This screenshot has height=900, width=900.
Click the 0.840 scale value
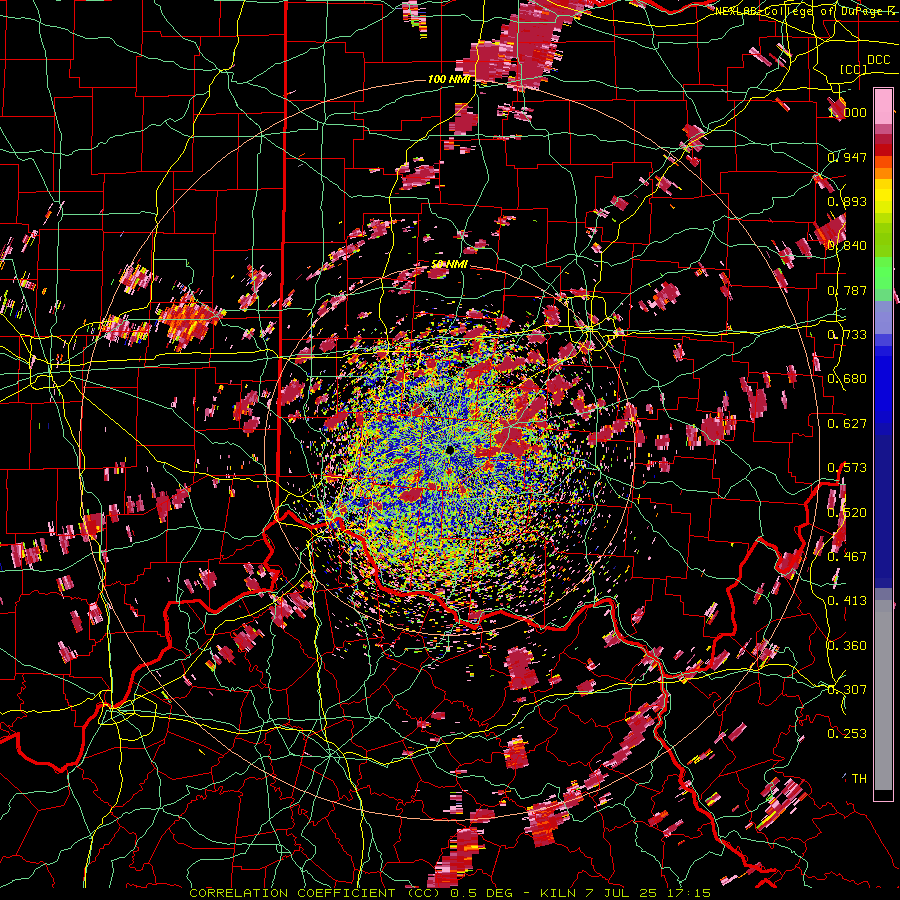tap(847, 246)
